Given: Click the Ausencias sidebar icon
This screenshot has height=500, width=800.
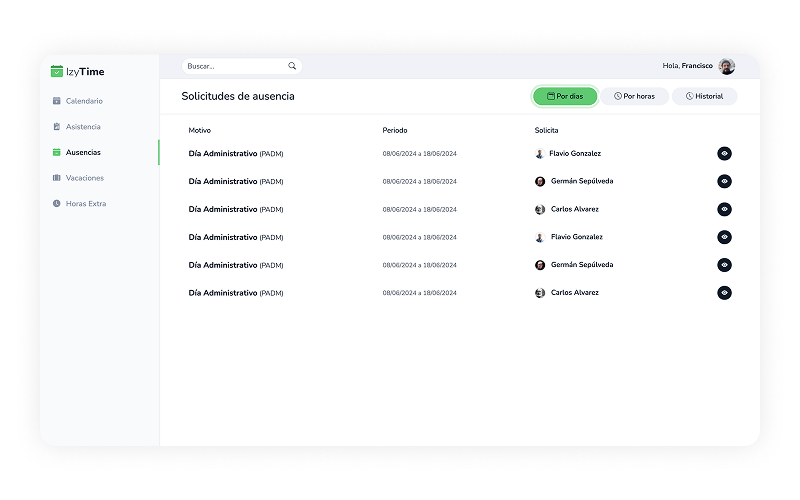Looking at the screenshot, I should 57,153.
